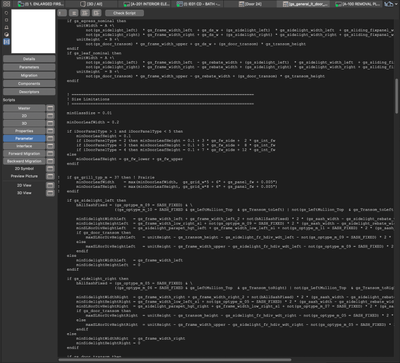The image size is (400, 363).
Task: Open 2D script in separate window
Action: [50, 116]
